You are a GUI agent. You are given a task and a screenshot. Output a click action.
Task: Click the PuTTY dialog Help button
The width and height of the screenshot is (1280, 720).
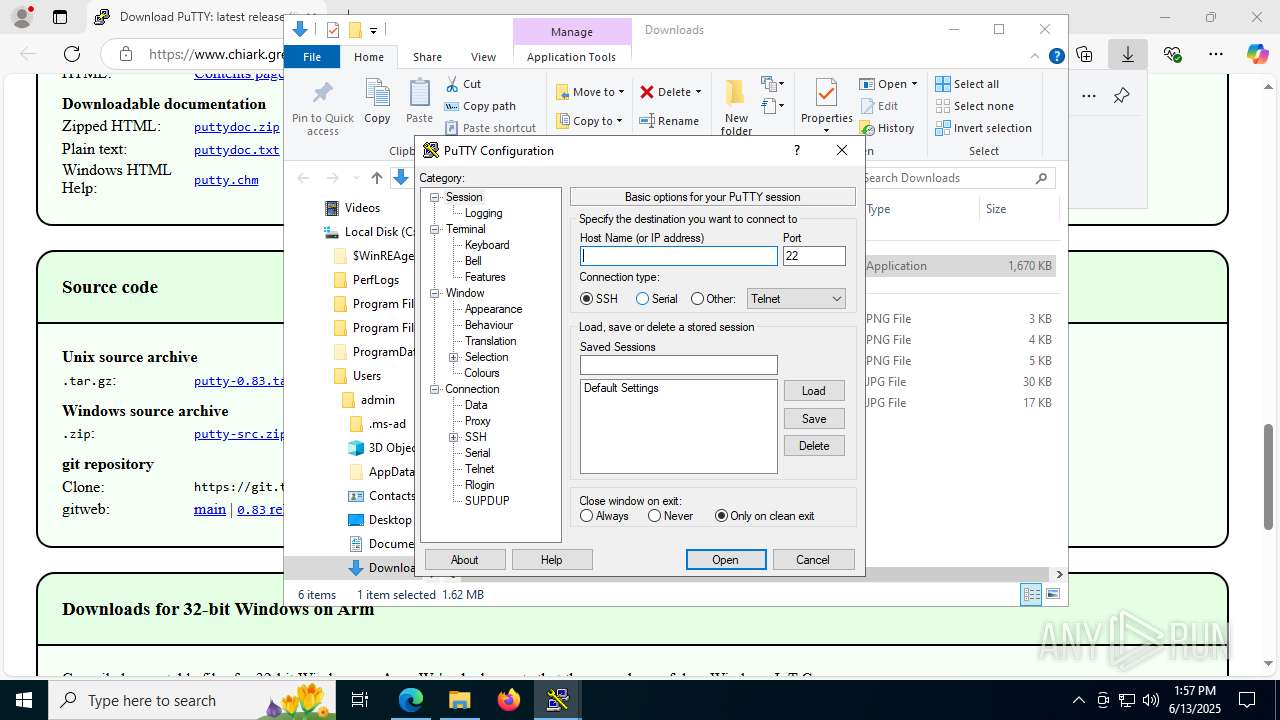(x=552, y=560)
